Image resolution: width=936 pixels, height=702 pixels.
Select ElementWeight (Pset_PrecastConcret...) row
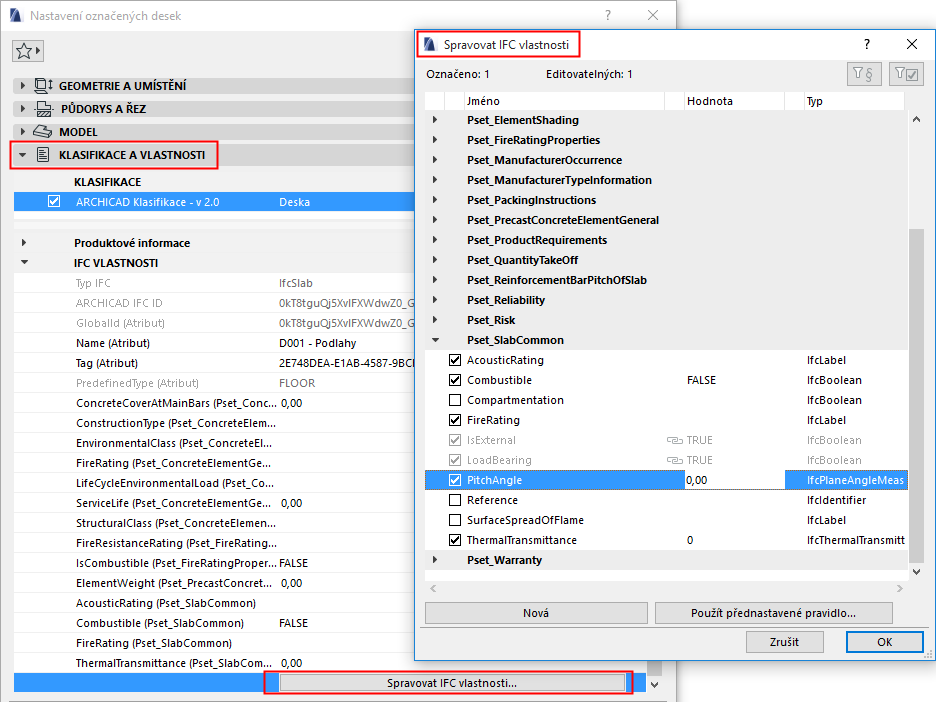(214, 583)
